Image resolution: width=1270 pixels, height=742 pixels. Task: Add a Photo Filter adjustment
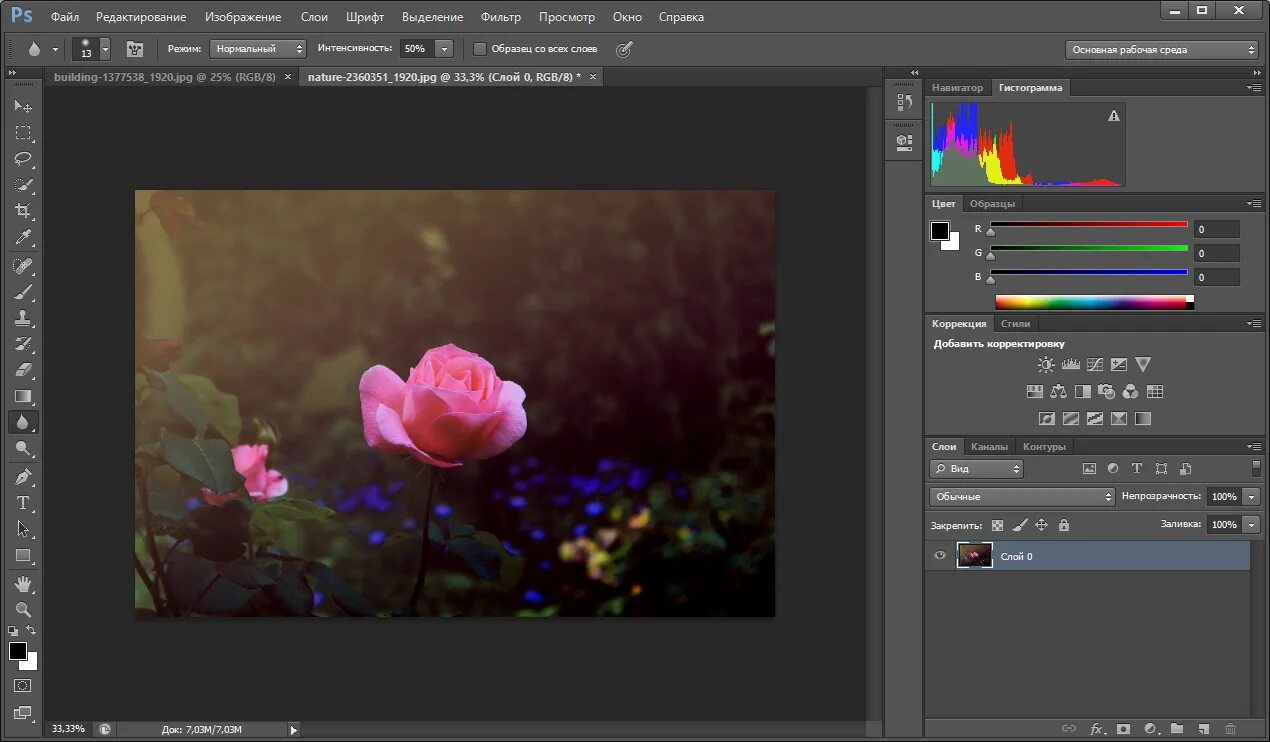(1107, 392)
